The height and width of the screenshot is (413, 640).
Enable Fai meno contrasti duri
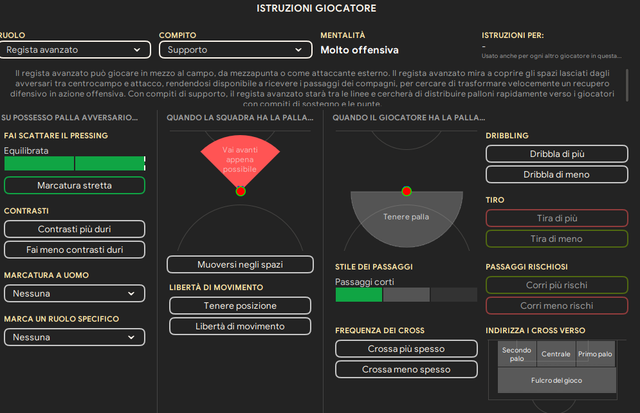(74, 250)
